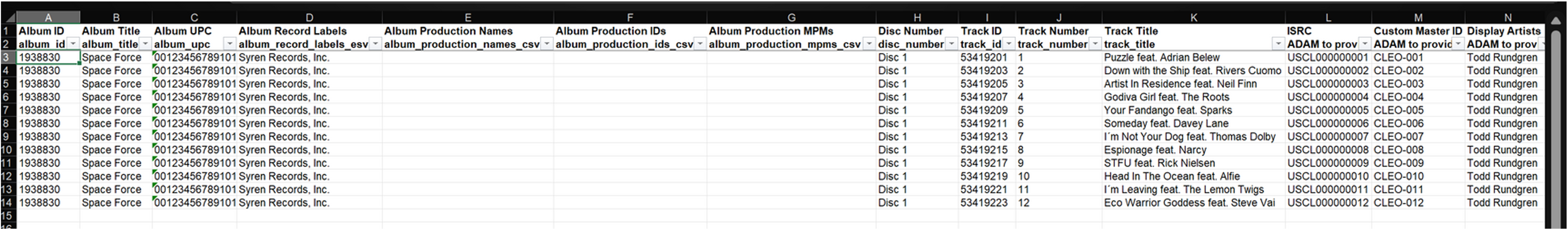Open the album_title filter dropdown

coord(145,44)
